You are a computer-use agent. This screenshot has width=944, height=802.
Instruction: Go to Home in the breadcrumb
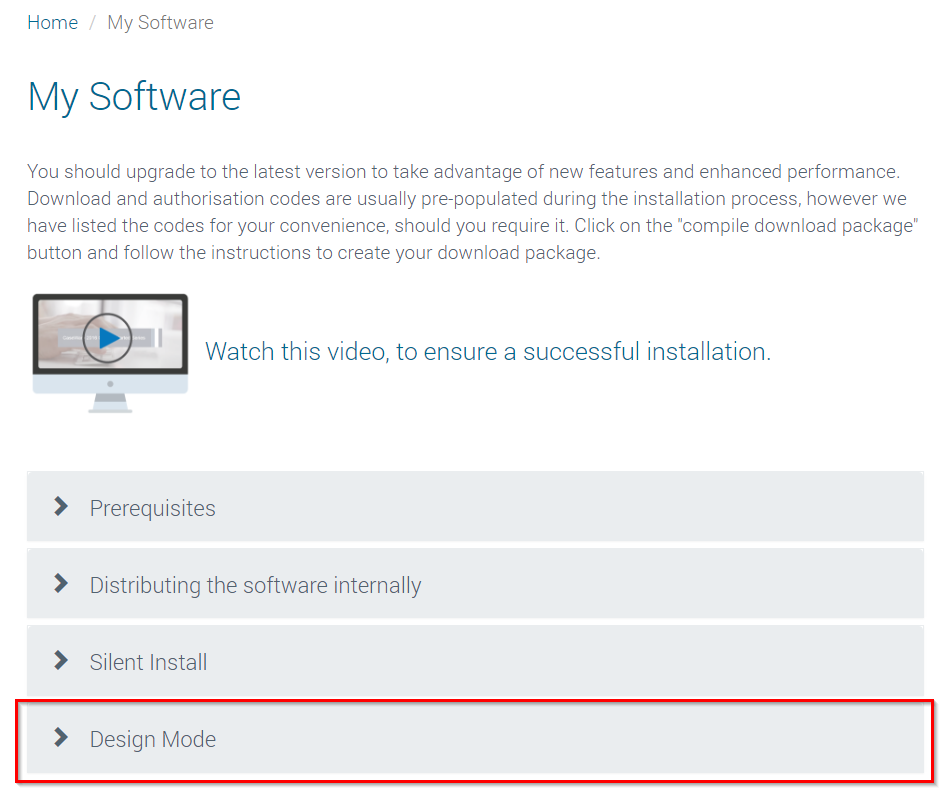coord(52,22)
